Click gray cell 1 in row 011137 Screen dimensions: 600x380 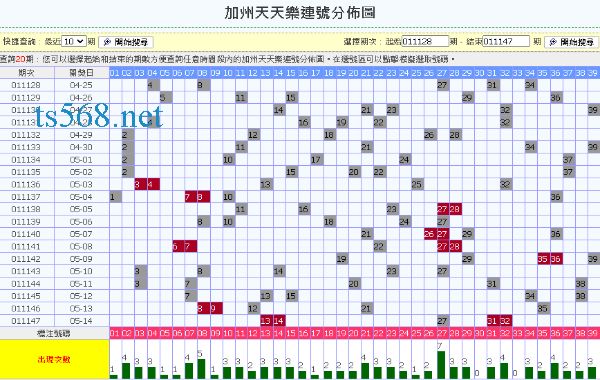(115, 197)
